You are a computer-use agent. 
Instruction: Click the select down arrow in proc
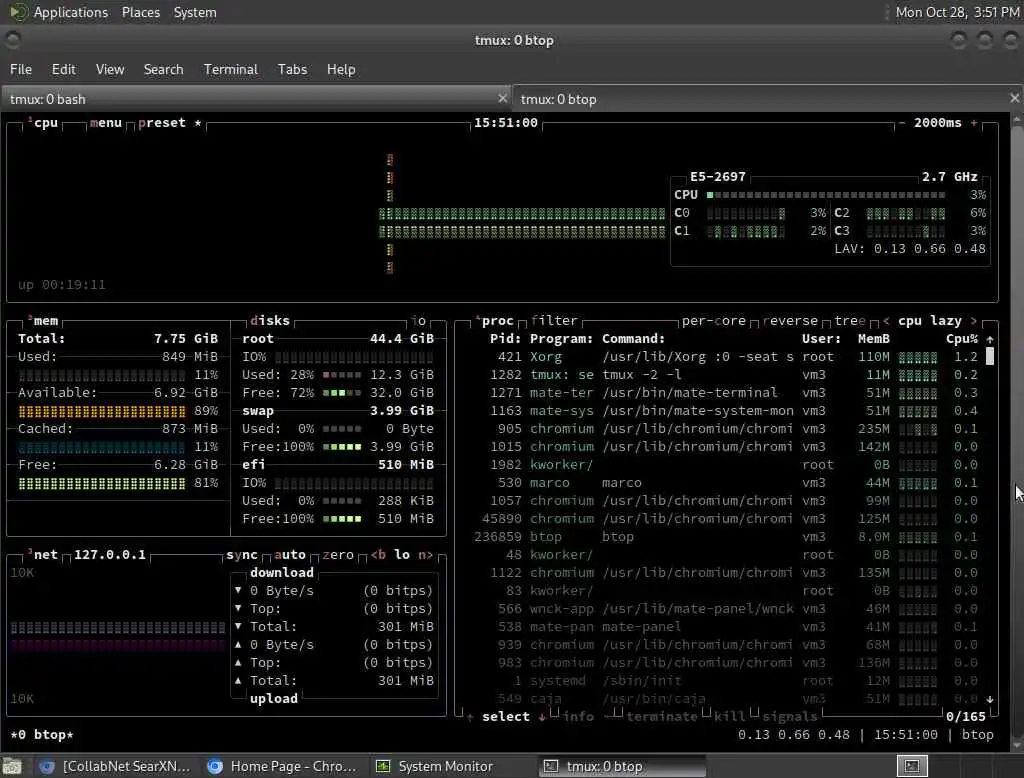541,717
